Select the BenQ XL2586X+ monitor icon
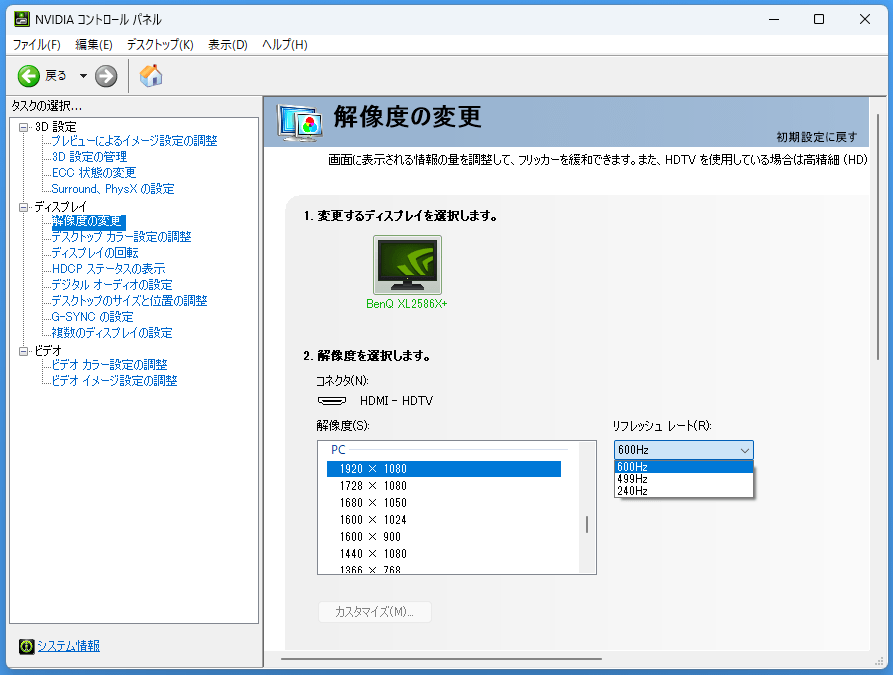893x675 pixels. click(x=407, y=265)
